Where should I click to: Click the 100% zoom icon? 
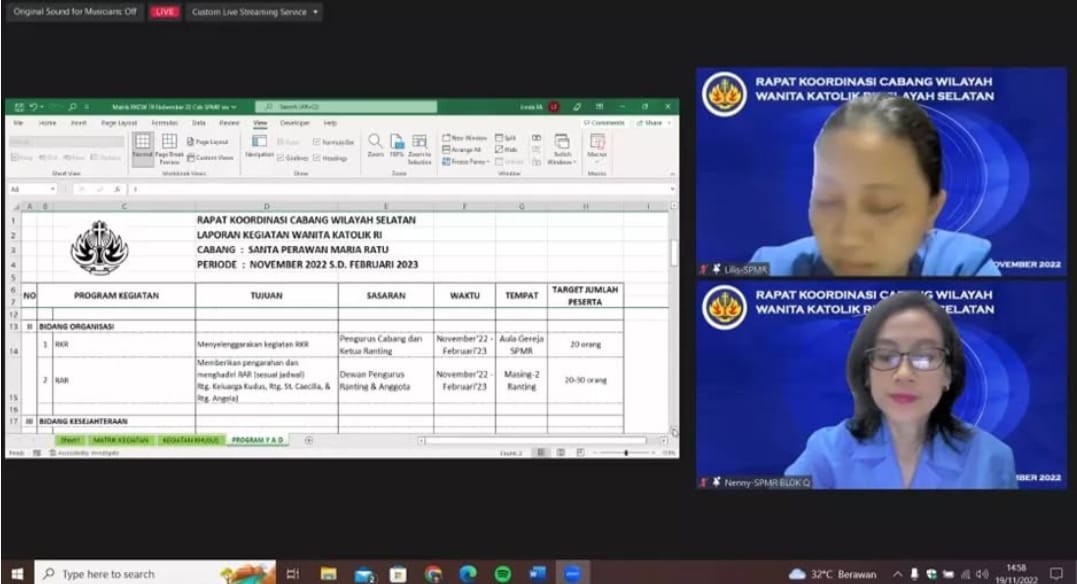click(397, 145)
